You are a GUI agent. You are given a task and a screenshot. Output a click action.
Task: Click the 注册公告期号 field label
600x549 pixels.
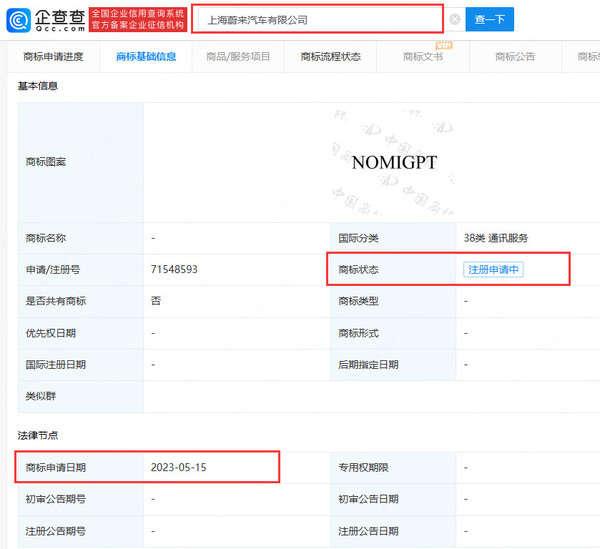(x=55, y=531)
